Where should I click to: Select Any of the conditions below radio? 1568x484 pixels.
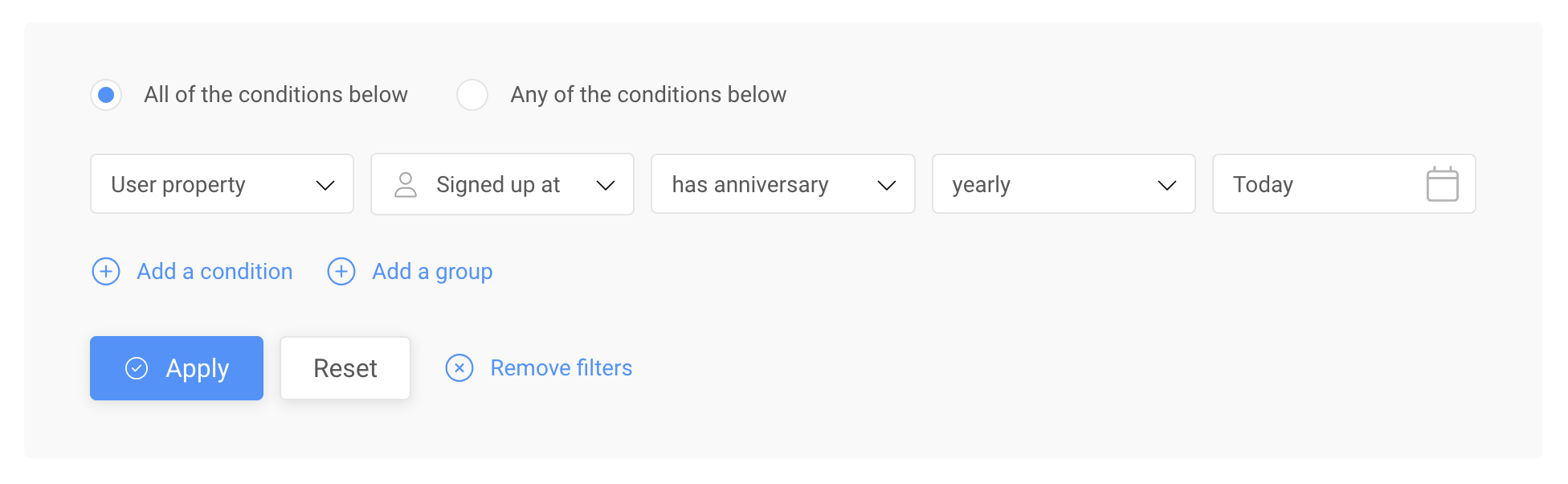[472, 95]
